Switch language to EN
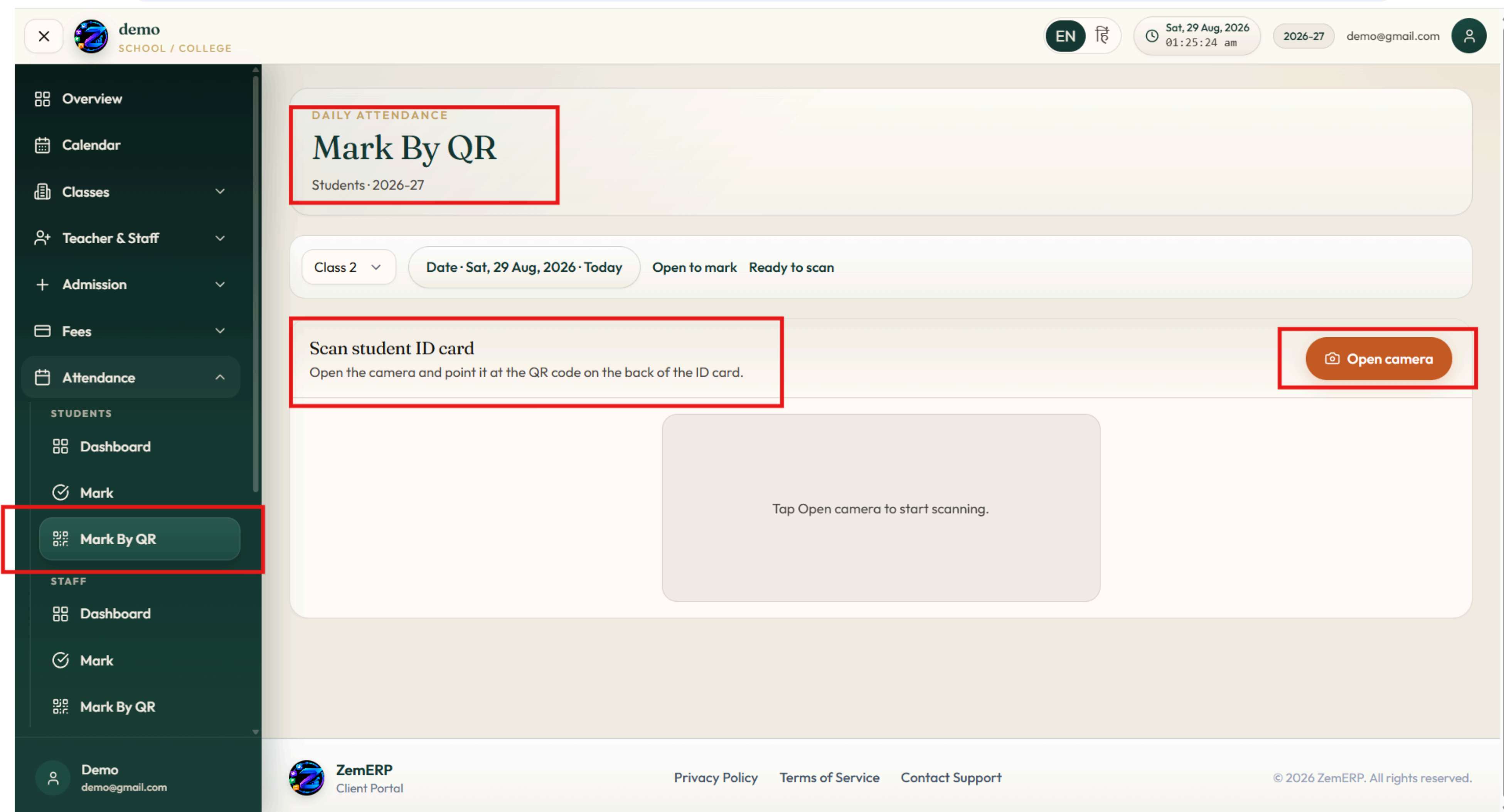This screenshot has width=1504, height=812. click(x=1065, y=36)
